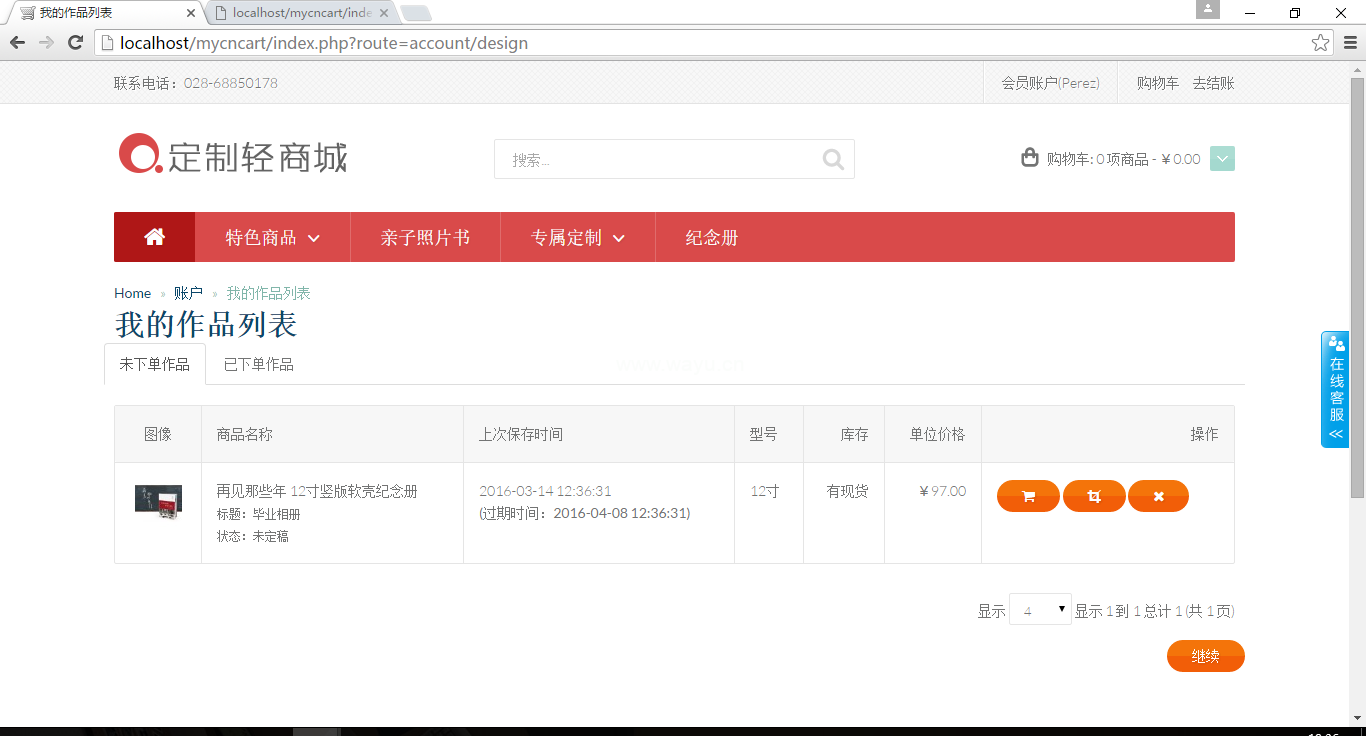Open the 在线客服 side panel
1366x736 pixels.
tap(1336, 389)
